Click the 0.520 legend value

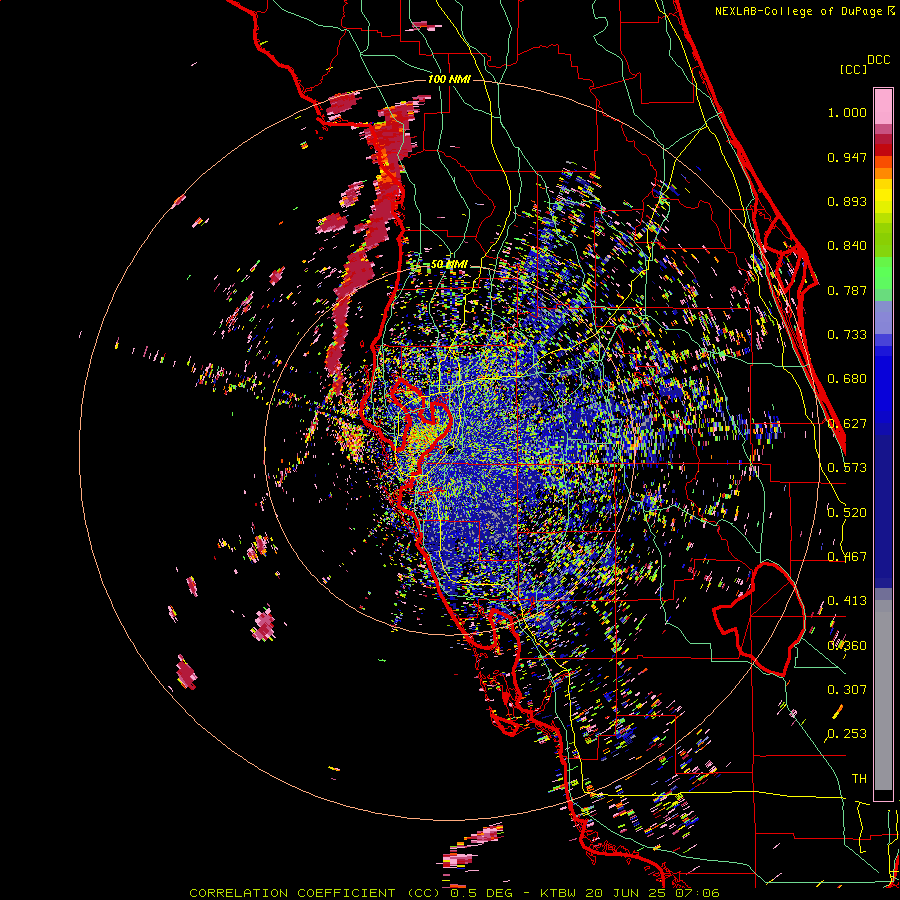coord(847,513)
